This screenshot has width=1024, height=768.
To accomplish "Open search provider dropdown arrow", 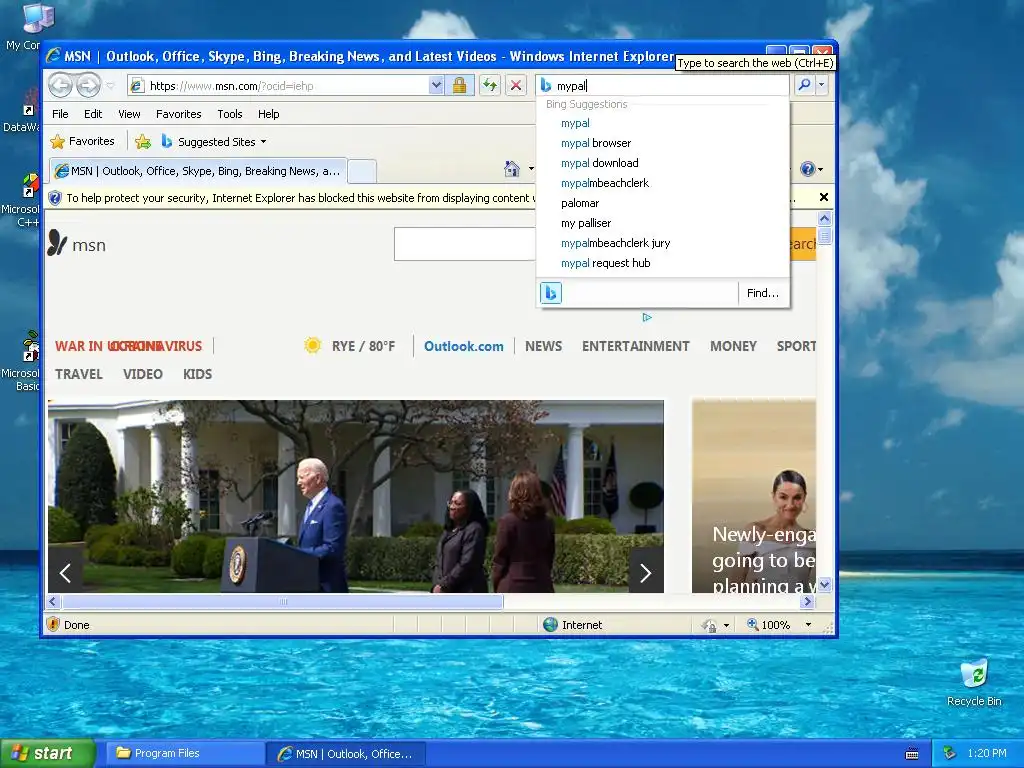I will tap(822, 85).
